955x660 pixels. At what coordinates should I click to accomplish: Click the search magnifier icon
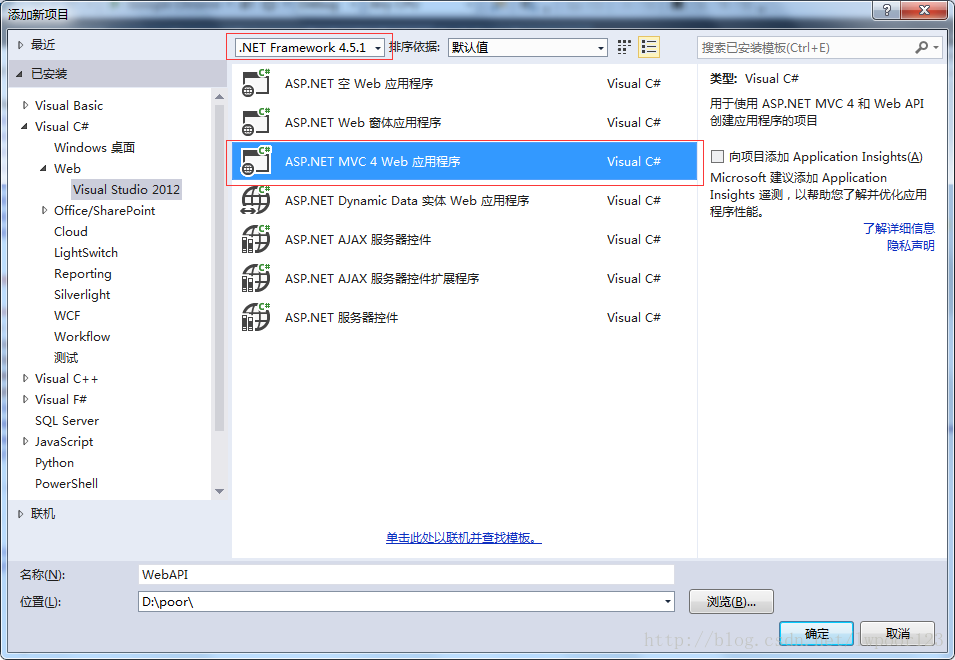click(922, 47)
